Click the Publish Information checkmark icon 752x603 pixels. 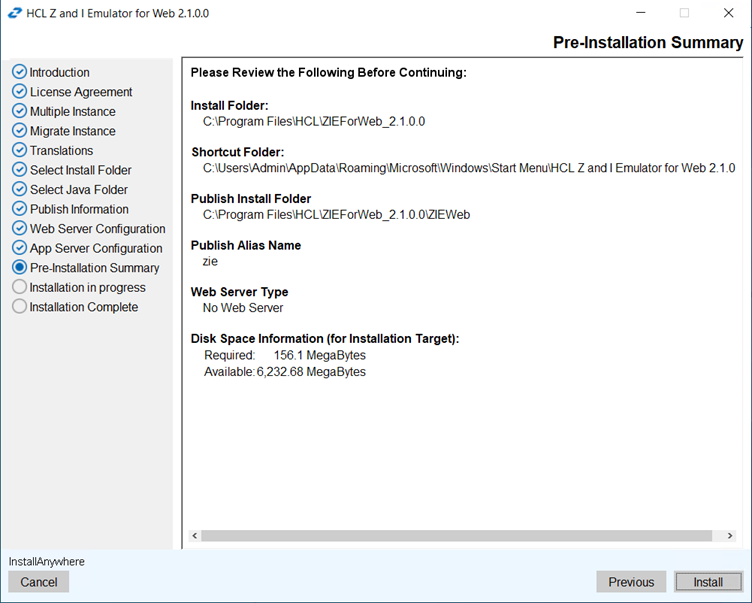19,209
